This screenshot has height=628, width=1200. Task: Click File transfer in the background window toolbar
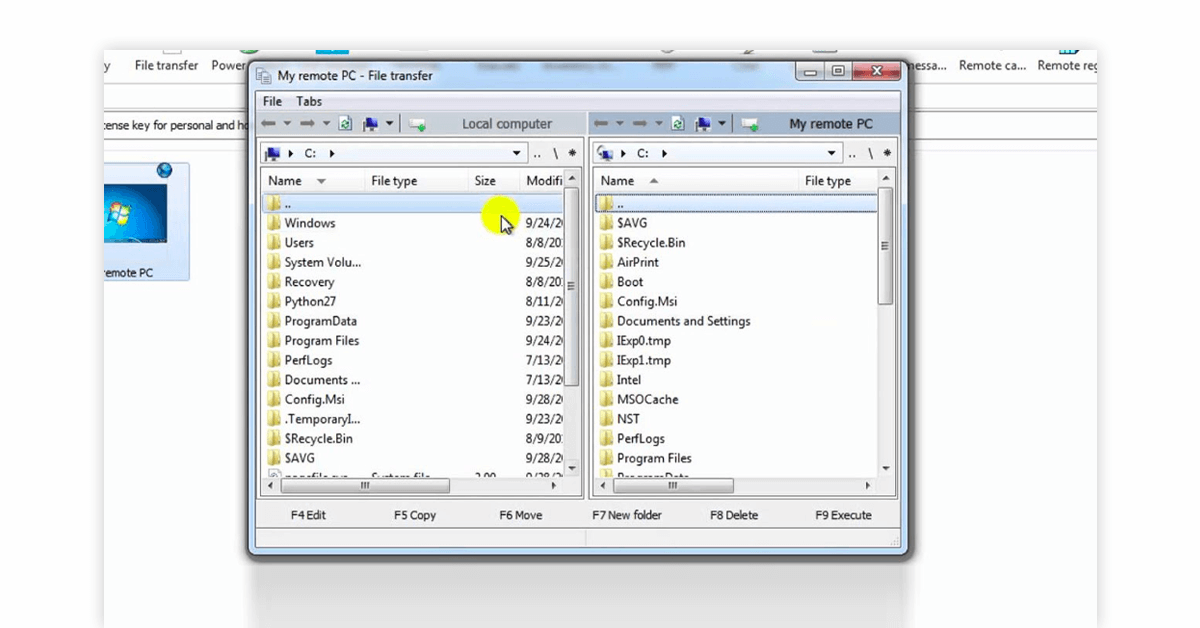click(167, 66)
